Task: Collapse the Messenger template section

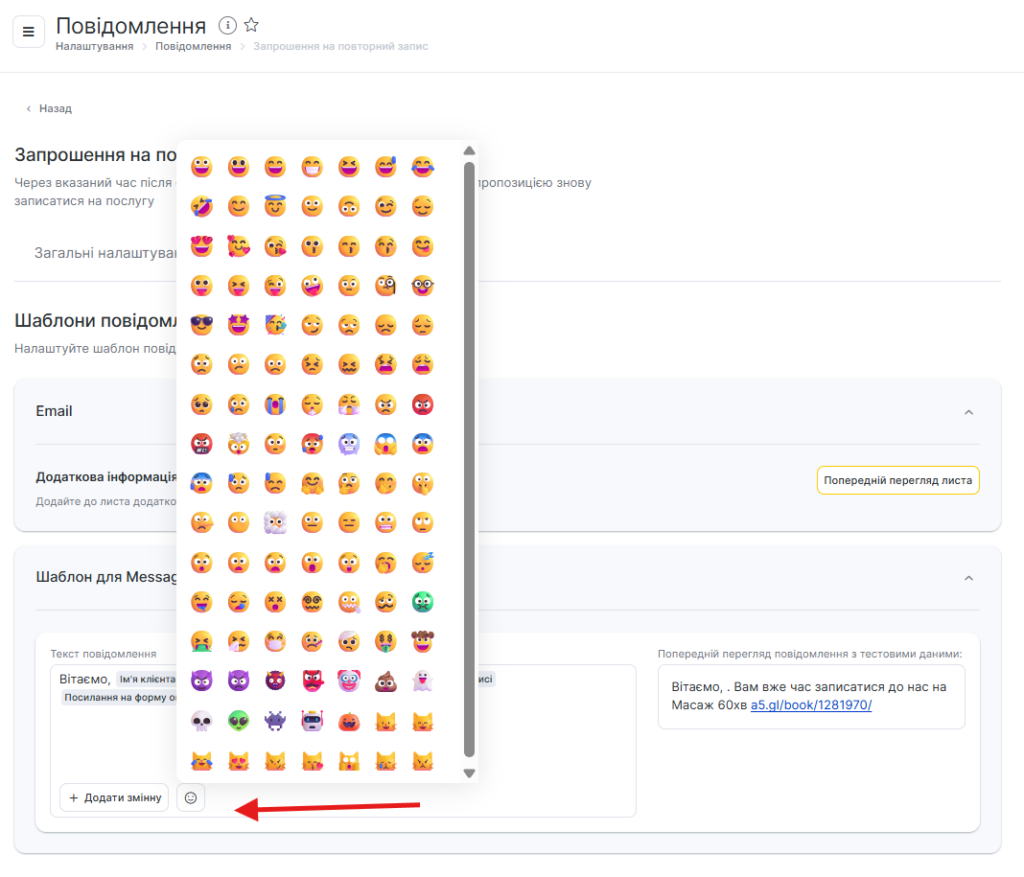Action: 967,578
